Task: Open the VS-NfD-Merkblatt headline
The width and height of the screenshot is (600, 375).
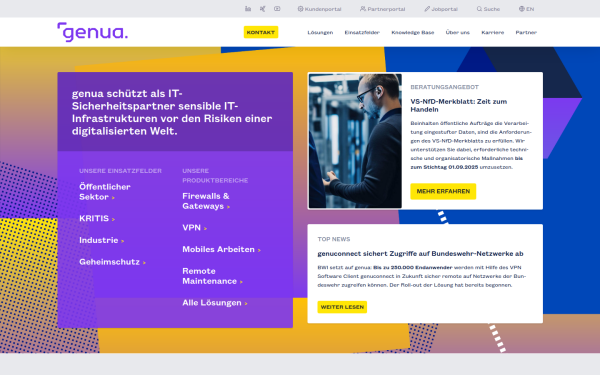Action: (458, 105)
